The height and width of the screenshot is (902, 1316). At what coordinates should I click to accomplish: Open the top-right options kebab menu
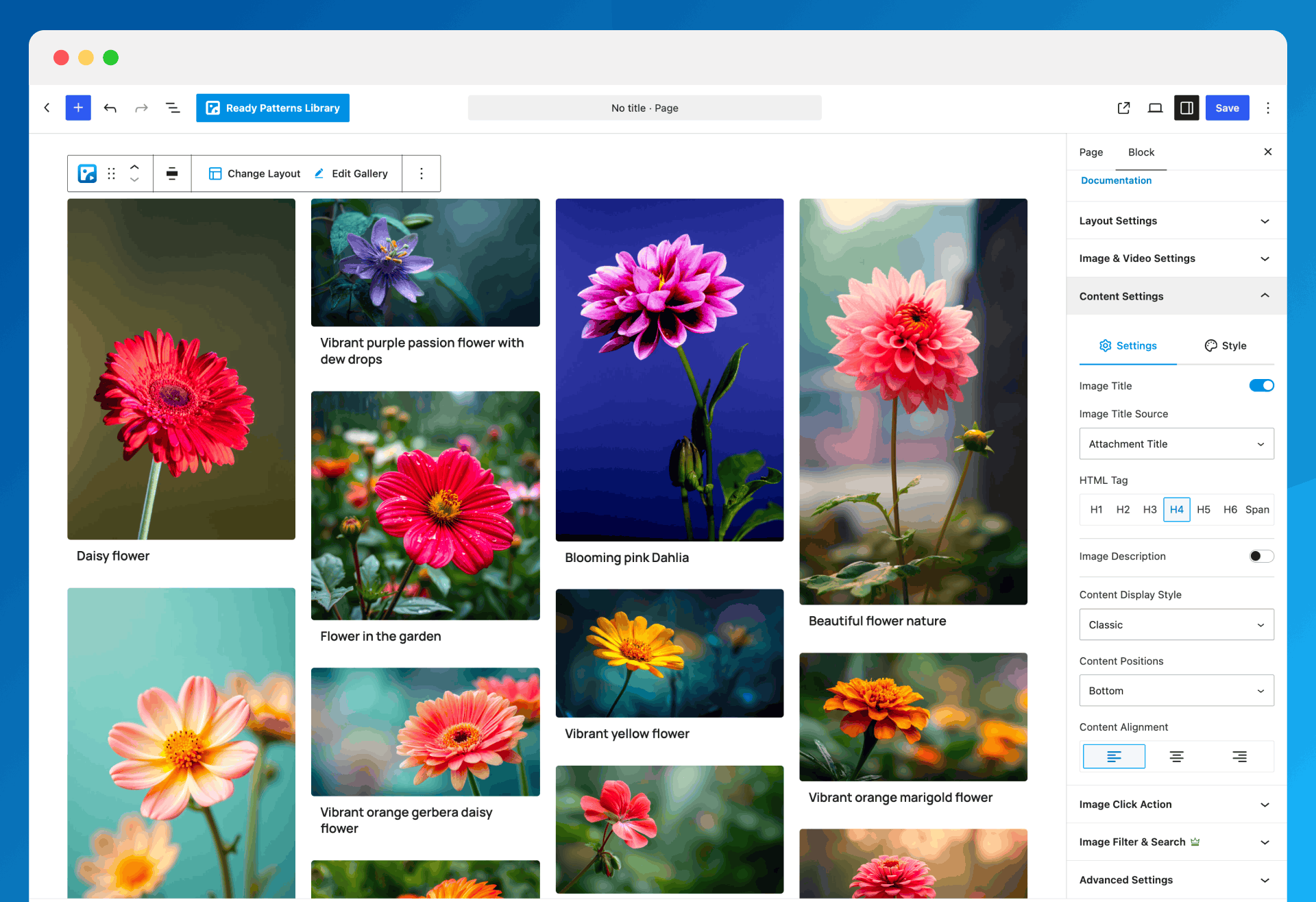(1268, 108)
